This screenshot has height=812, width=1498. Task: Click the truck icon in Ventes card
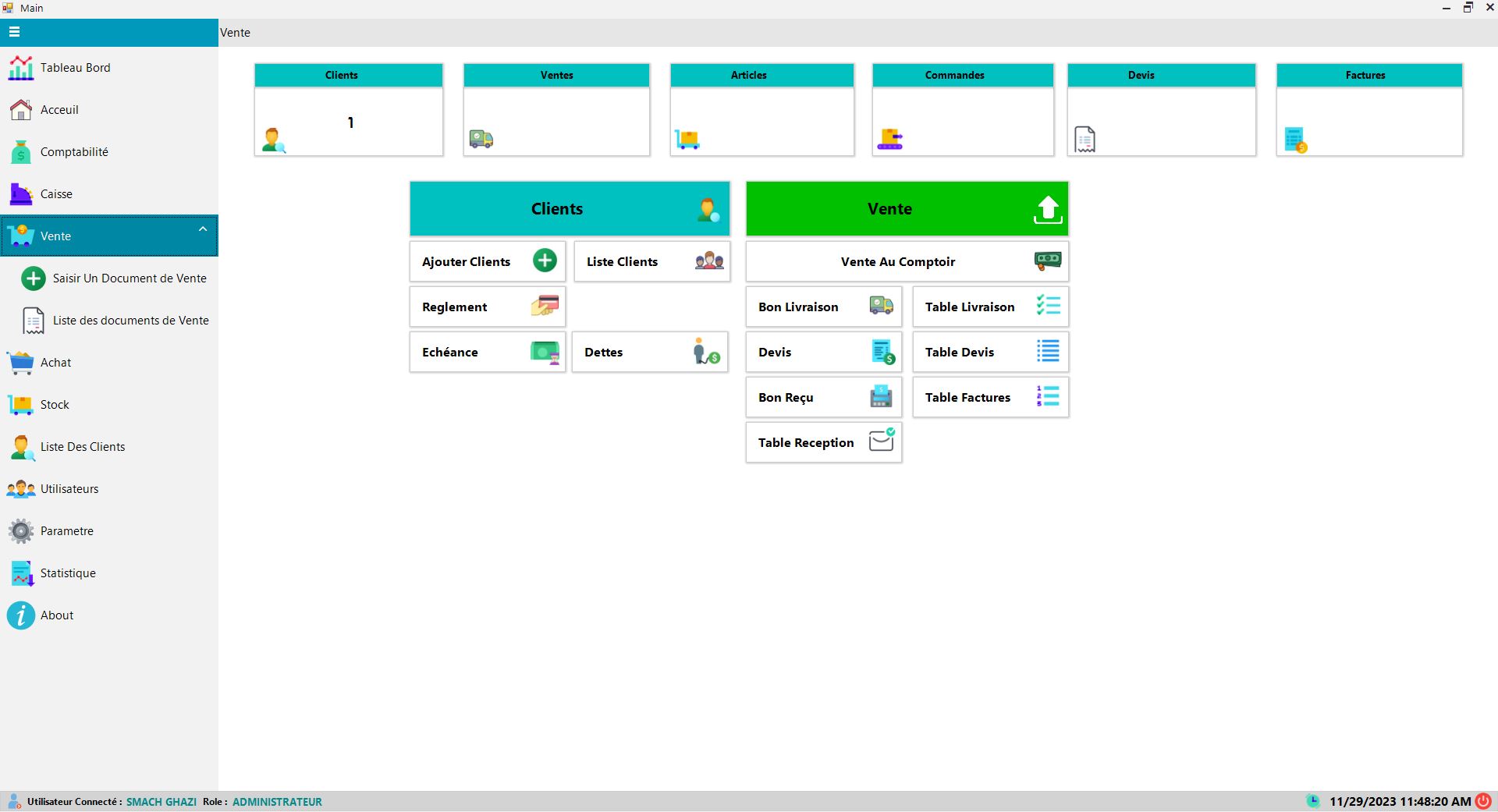coord(481,140)
